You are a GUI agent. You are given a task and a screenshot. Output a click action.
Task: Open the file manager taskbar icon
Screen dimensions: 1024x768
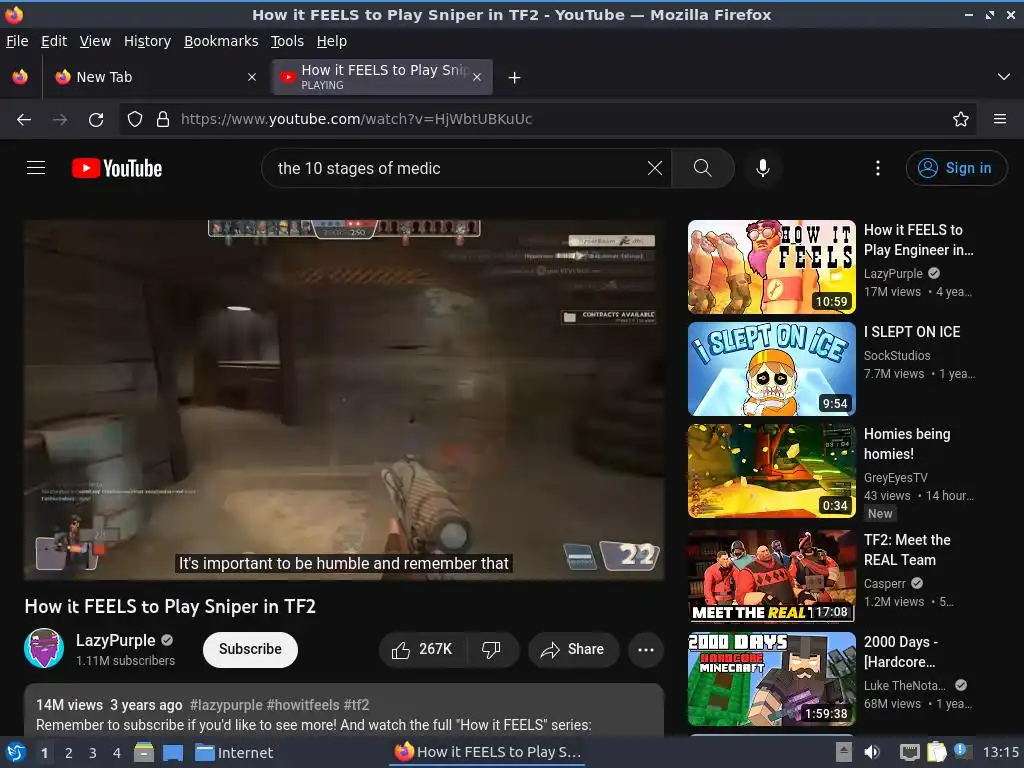point(144,753)
